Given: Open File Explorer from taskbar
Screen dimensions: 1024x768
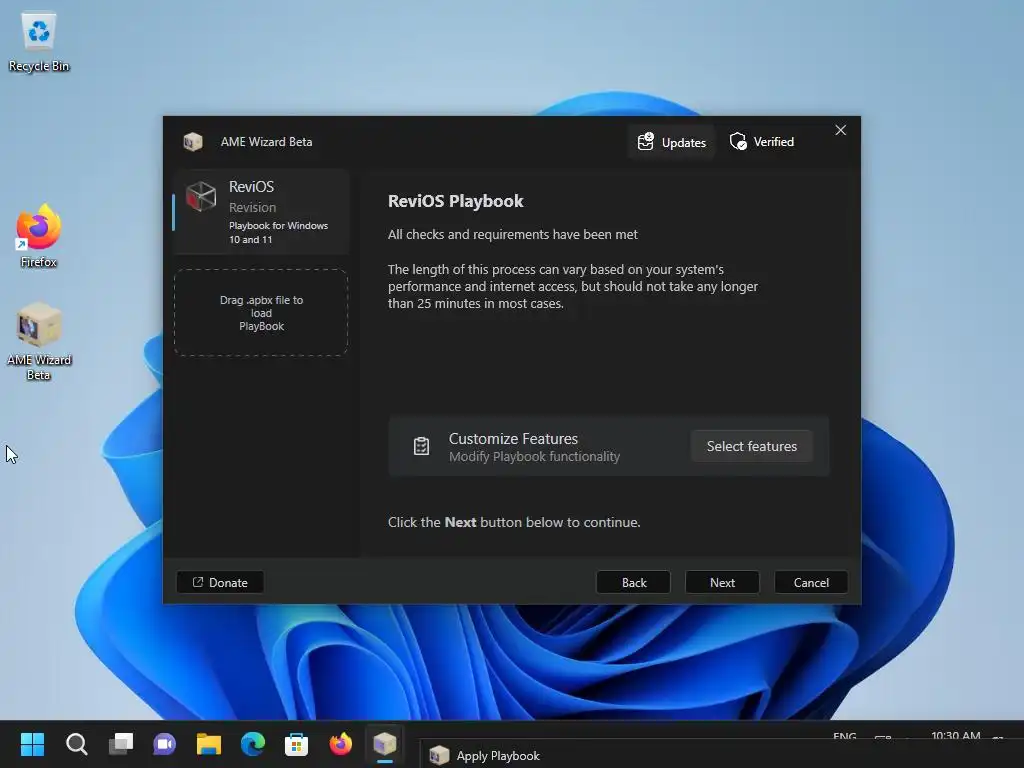Looking at the screenshot, I should click(209, 744).
